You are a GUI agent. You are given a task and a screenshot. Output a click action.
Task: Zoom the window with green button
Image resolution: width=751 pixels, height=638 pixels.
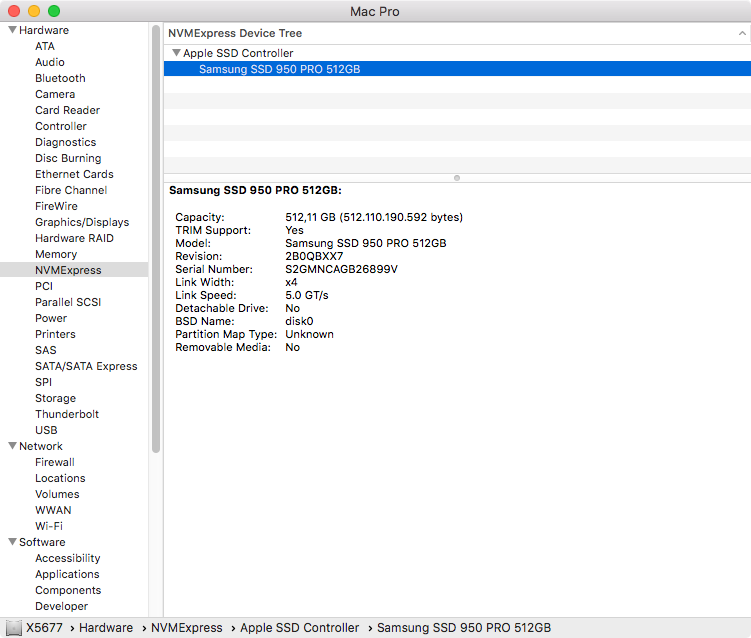[x=54, y=11]
